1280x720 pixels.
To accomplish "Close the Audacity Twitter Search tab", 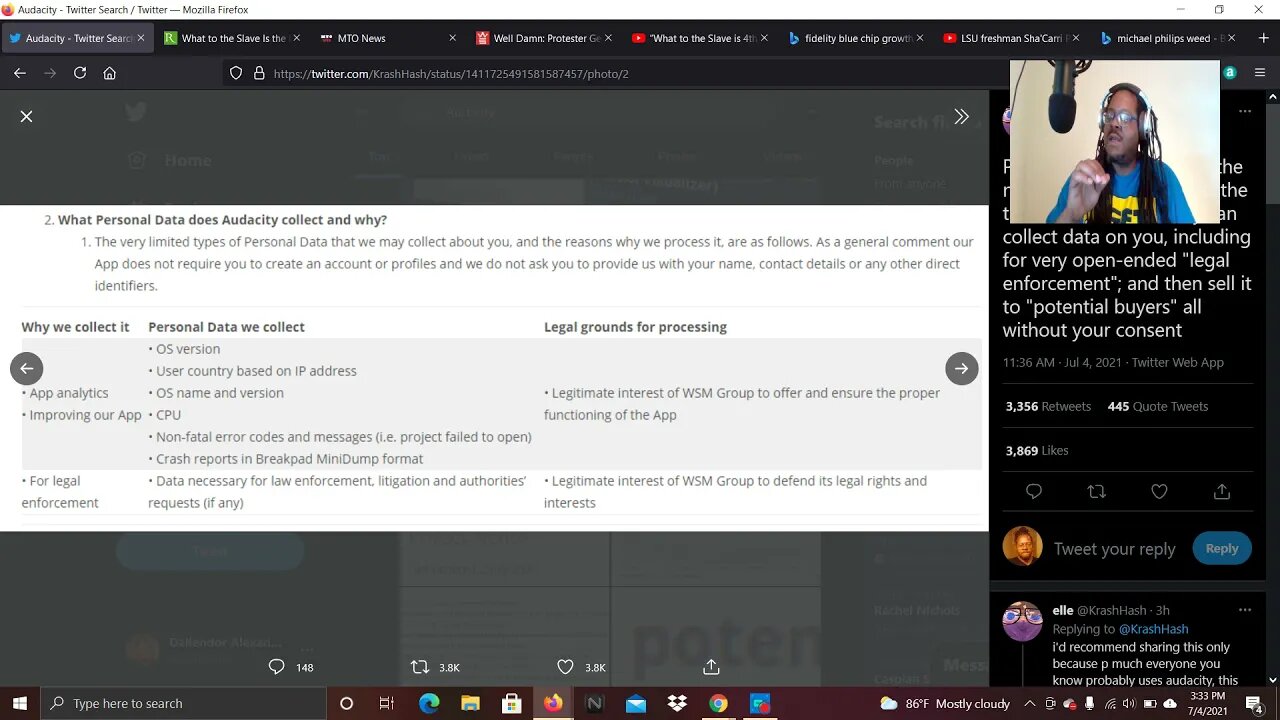I will click(x=140, y=38).
